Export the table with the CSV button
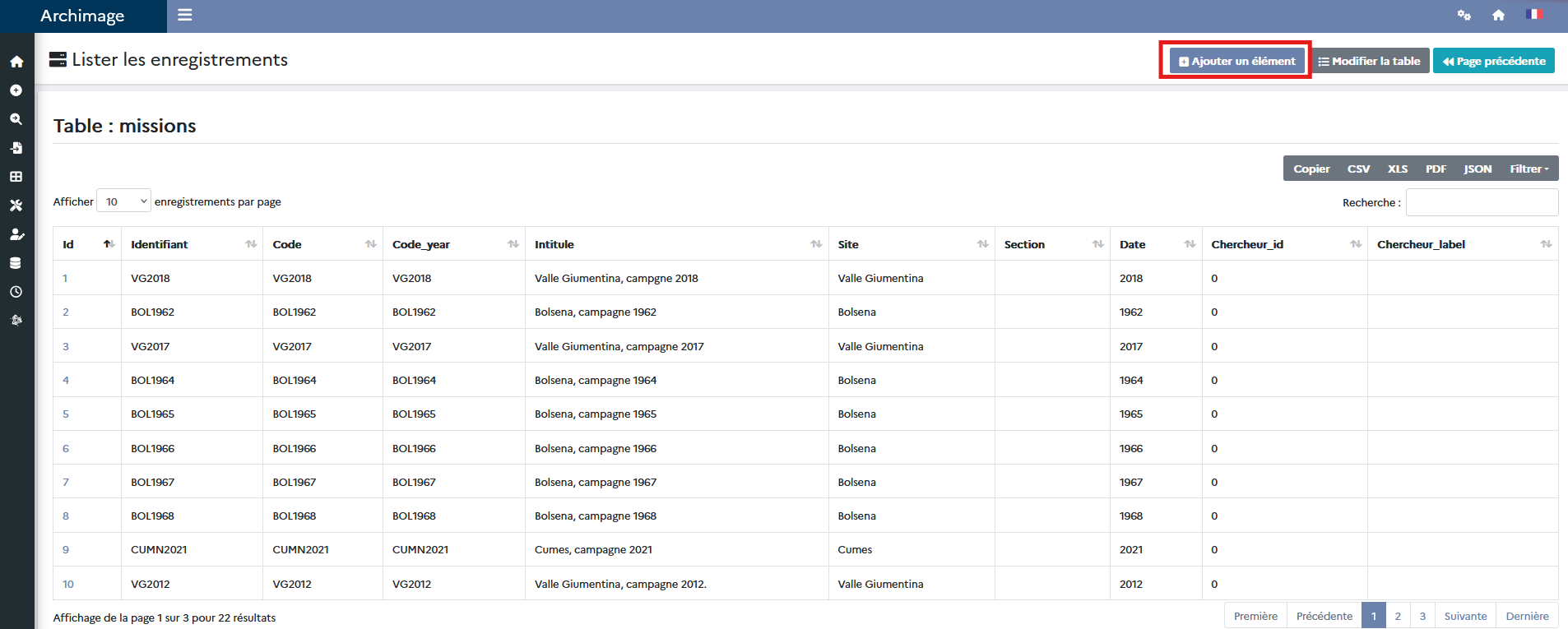 [1358, 169]
